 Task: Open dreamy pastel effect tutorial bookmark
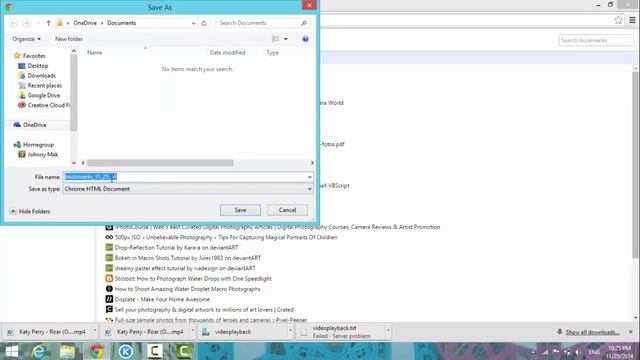[x=185, y=269]
